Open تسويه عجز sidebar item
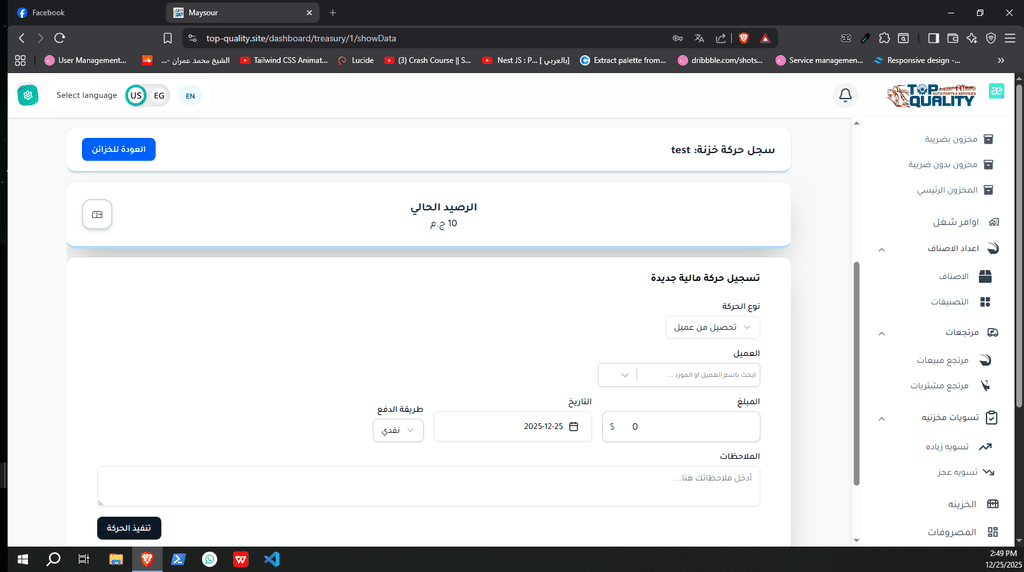The width and height of the screenshot is (1024, 572). point(965,472)
